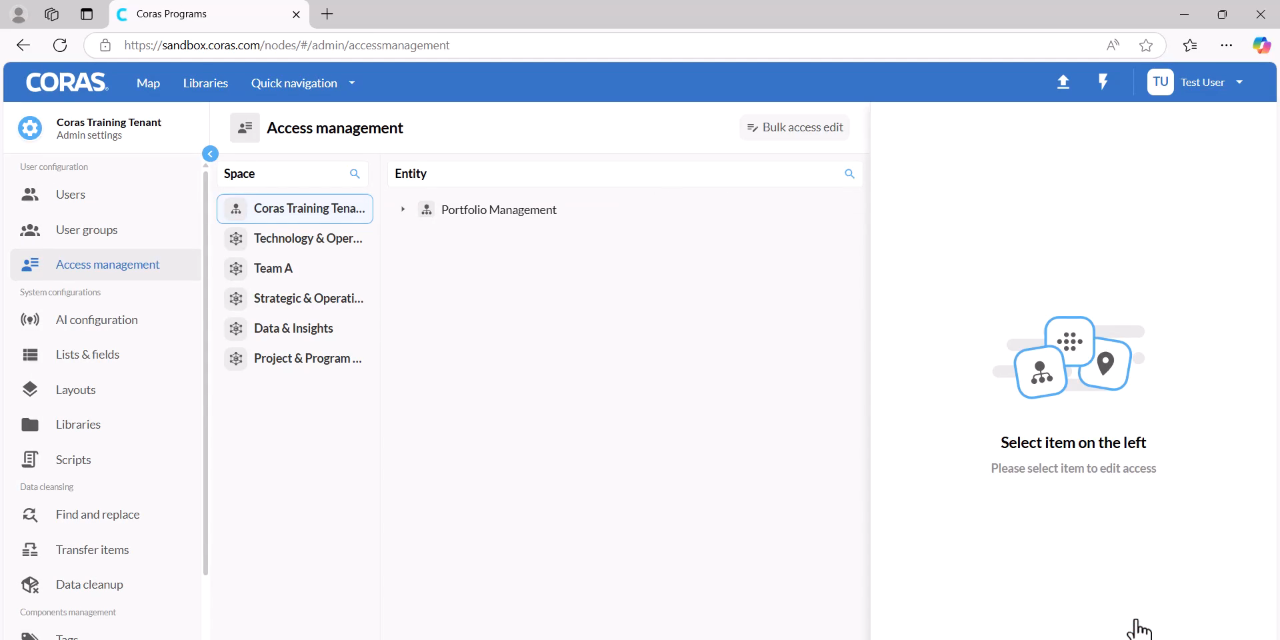Image resolution: width=1280 pixels, height=640 pixels.
Task: Click the Find and replace icon
Action: [30, 515]
